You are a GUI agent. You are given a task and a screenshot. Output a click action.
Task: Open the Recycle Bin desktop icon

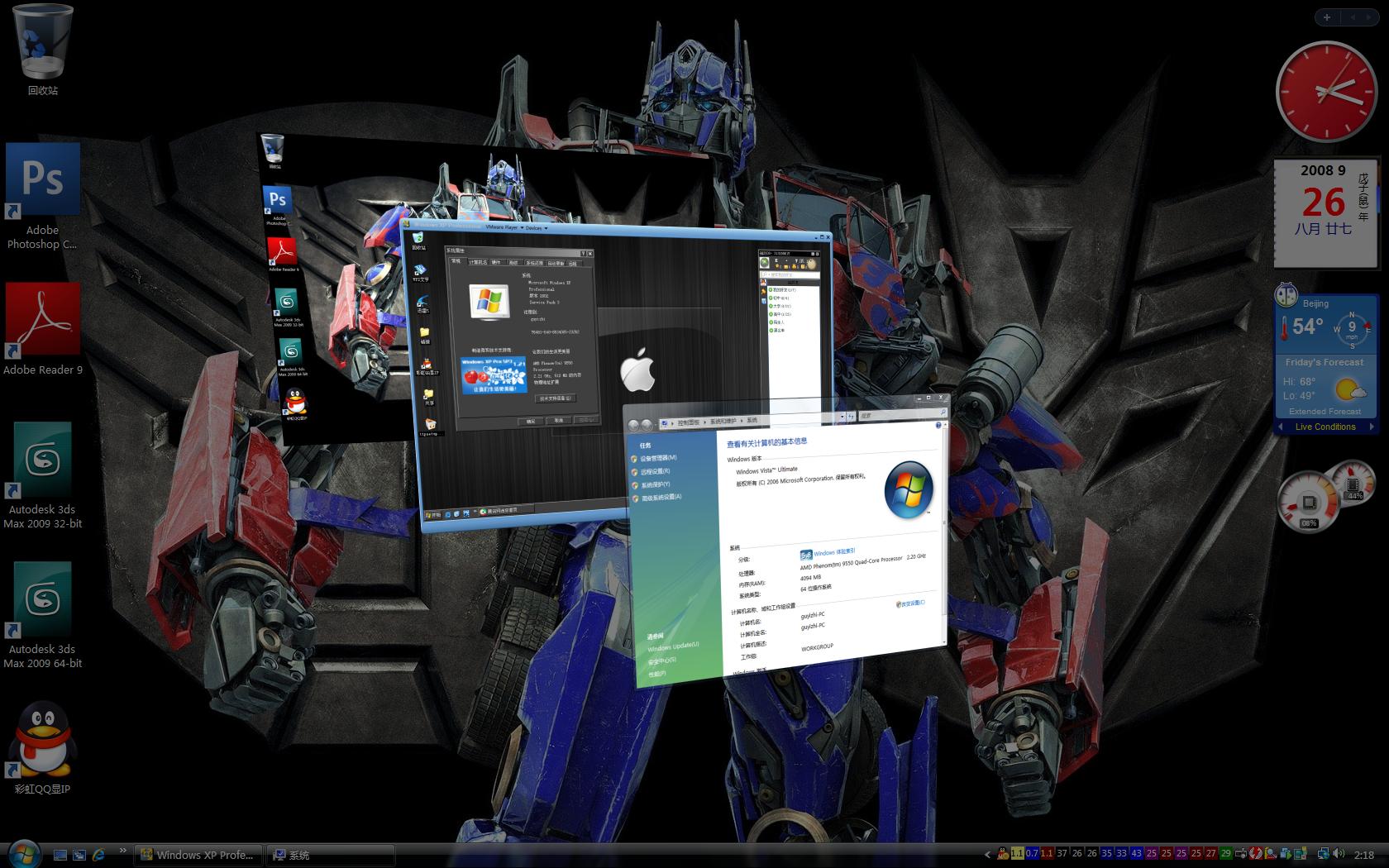[43, 50]
